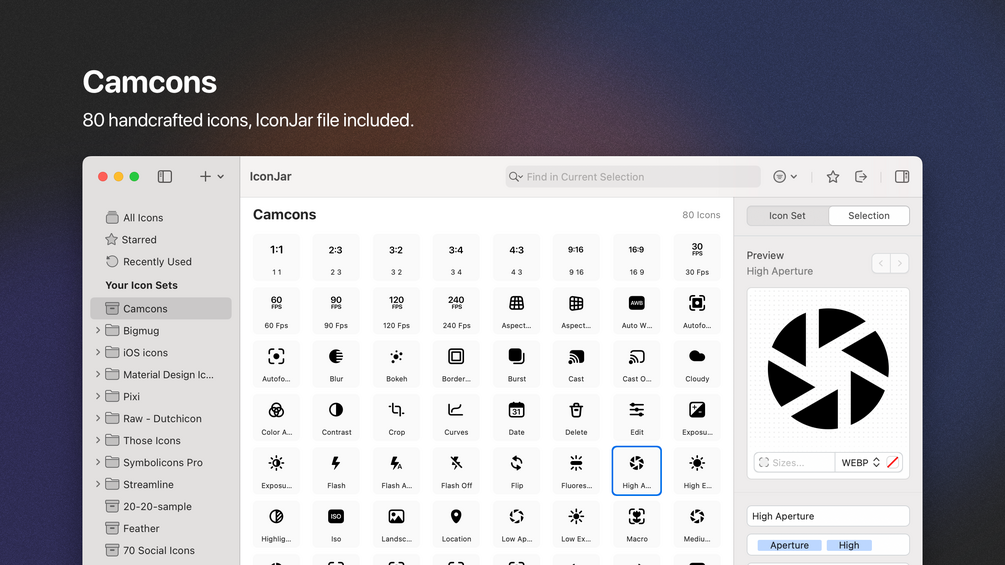Screen dimensions: 1005x565
Task: Expand the iOS icons folder
Action: [x=97, y=352]
